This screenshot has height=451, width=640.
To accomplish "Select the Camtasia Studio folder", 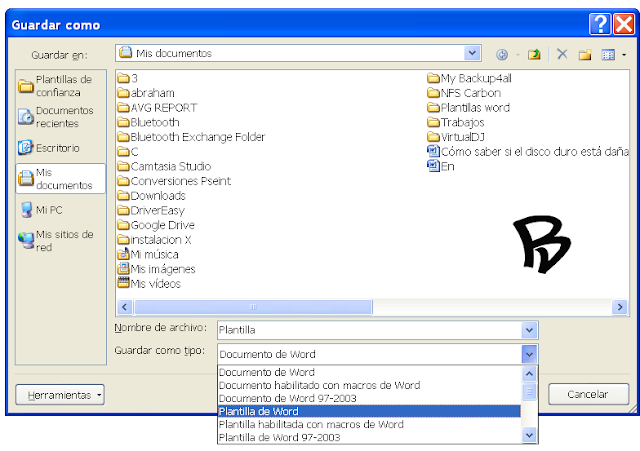I will (164, 167).
